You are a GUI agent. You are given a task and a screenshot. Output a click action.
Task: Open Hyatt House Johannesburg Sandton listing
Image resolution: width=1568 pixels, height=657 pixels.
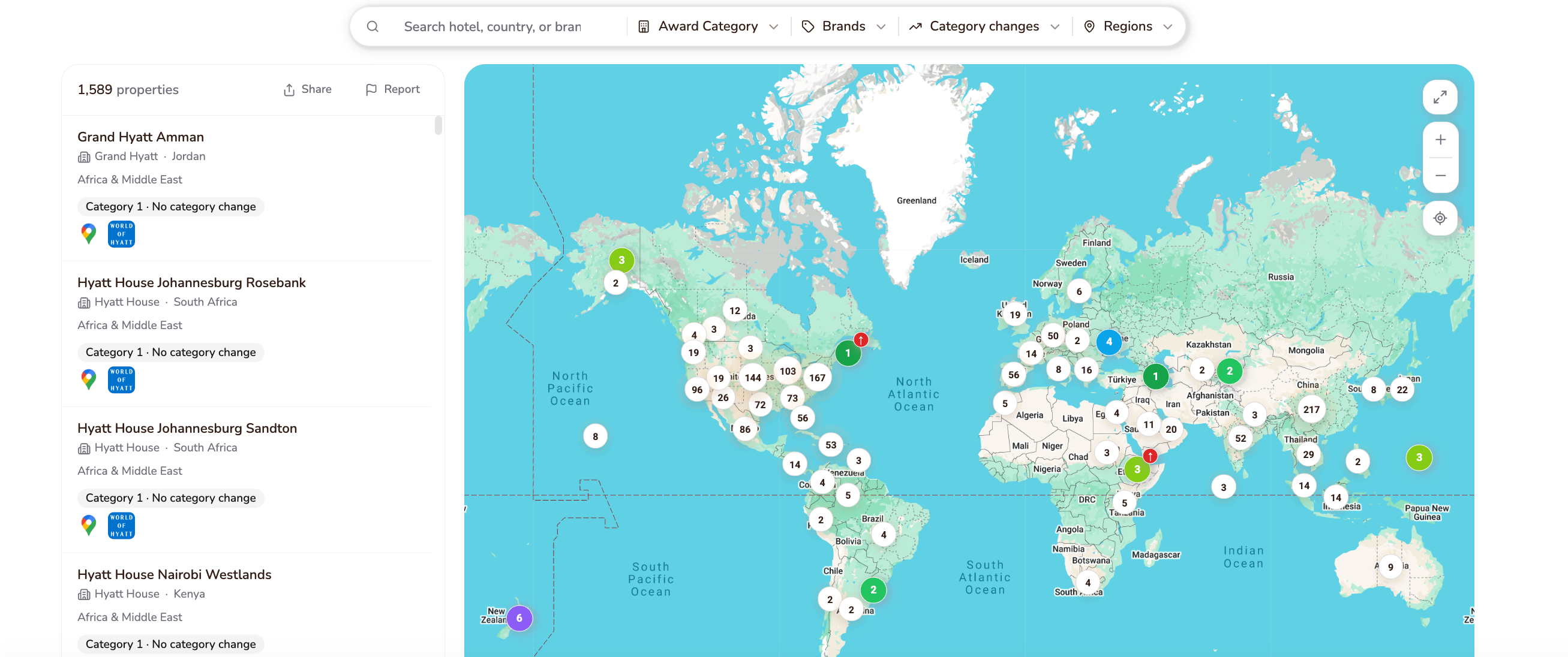coord(187,428)
